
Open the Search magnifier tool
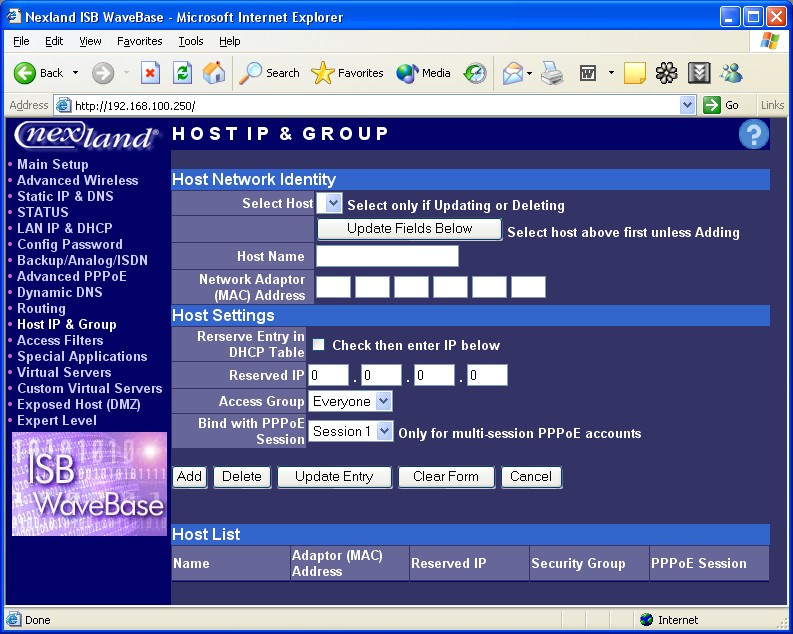point(250,73)
